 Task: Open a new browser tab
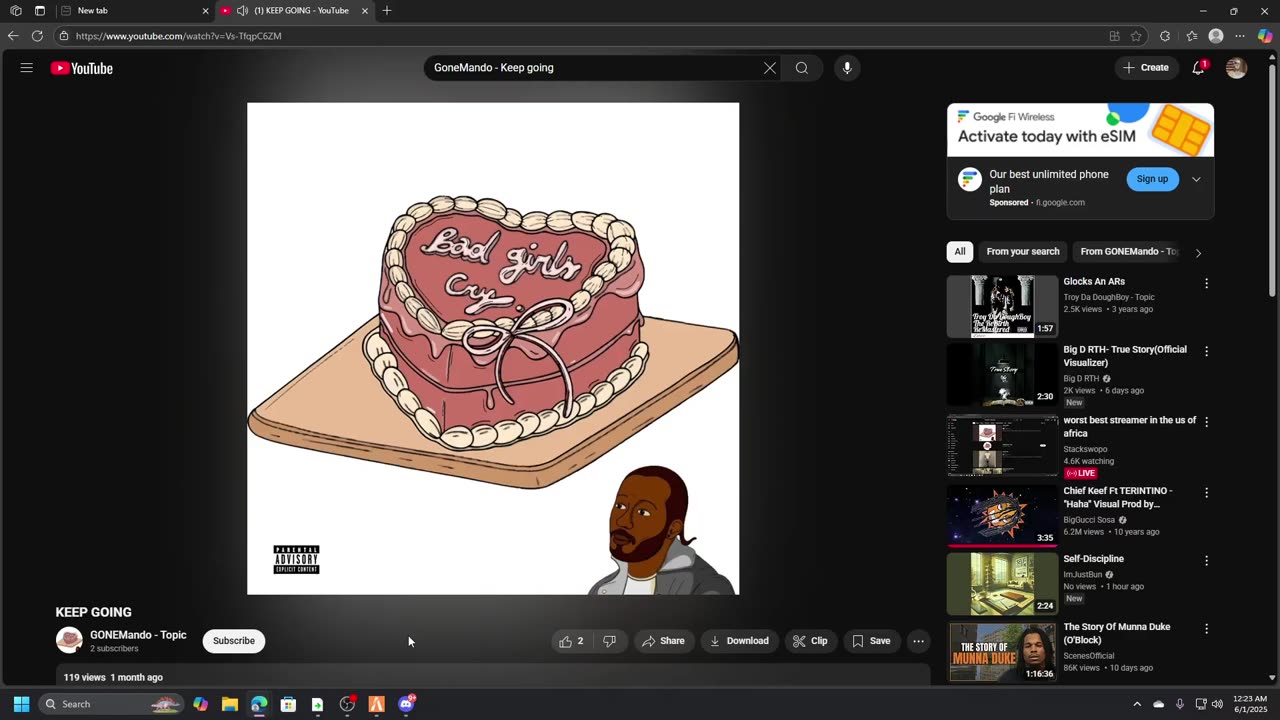click(387, 11)
